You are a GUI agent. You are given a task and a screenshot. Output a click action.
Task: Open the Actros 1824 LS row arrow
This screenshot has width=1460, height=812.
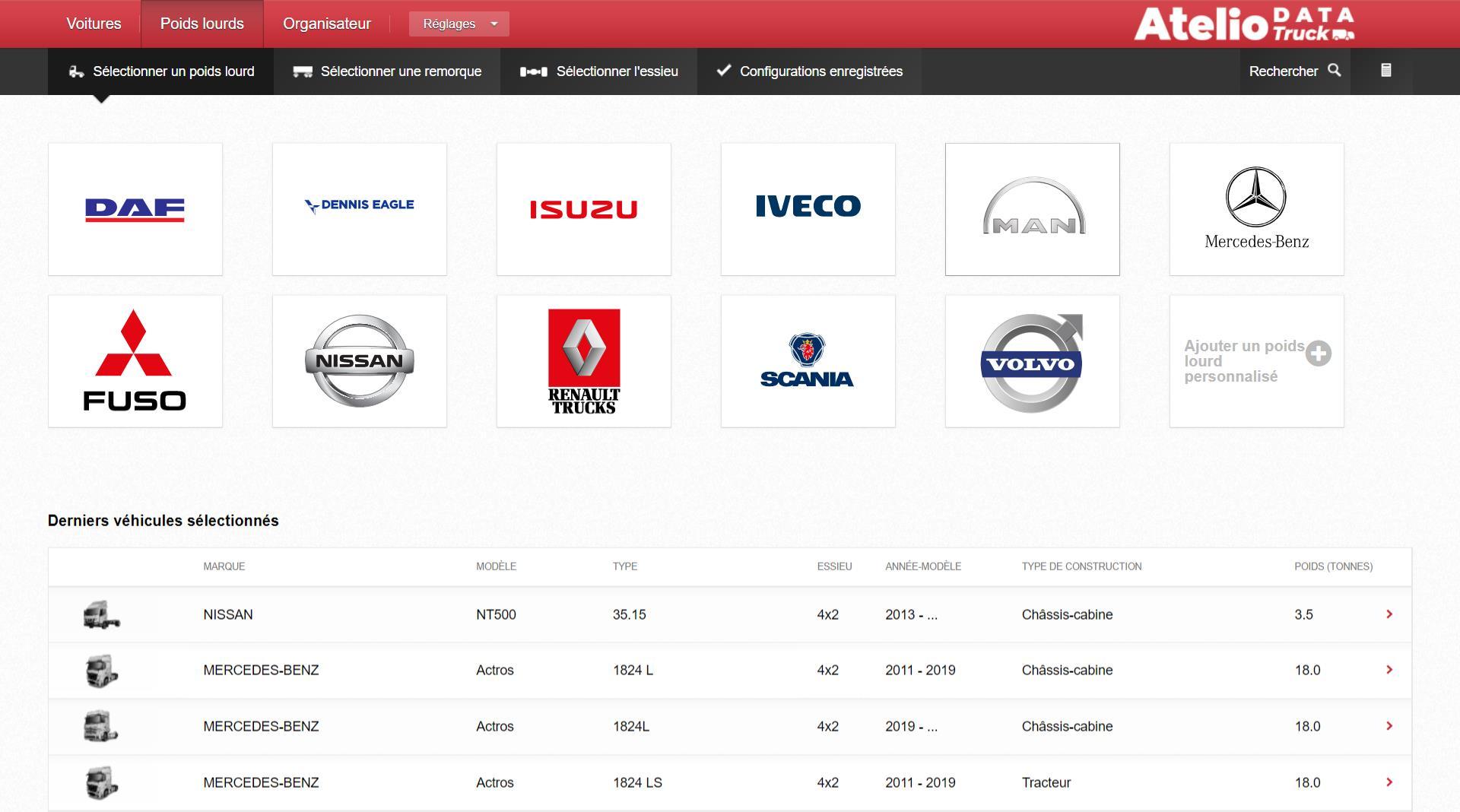(x=1389, y=782)
